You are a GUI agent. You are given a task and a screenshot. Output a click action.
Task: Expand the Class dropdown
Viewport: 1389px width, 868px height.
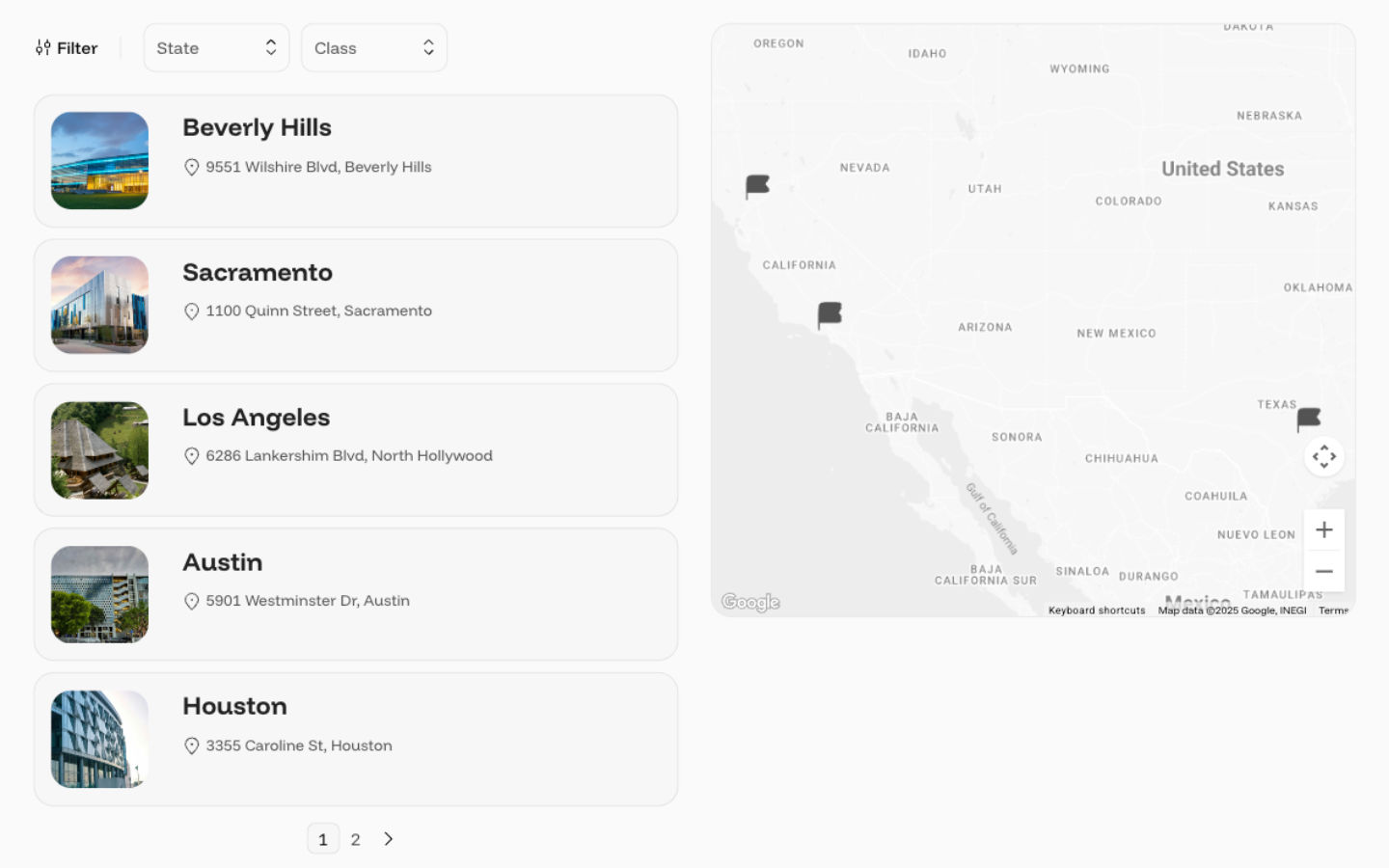[x=373, y=48]
